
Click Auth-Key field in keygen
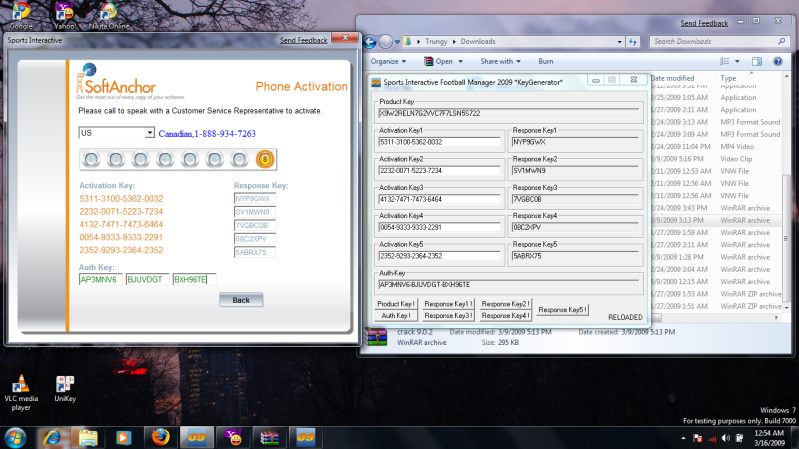(509, 284)
